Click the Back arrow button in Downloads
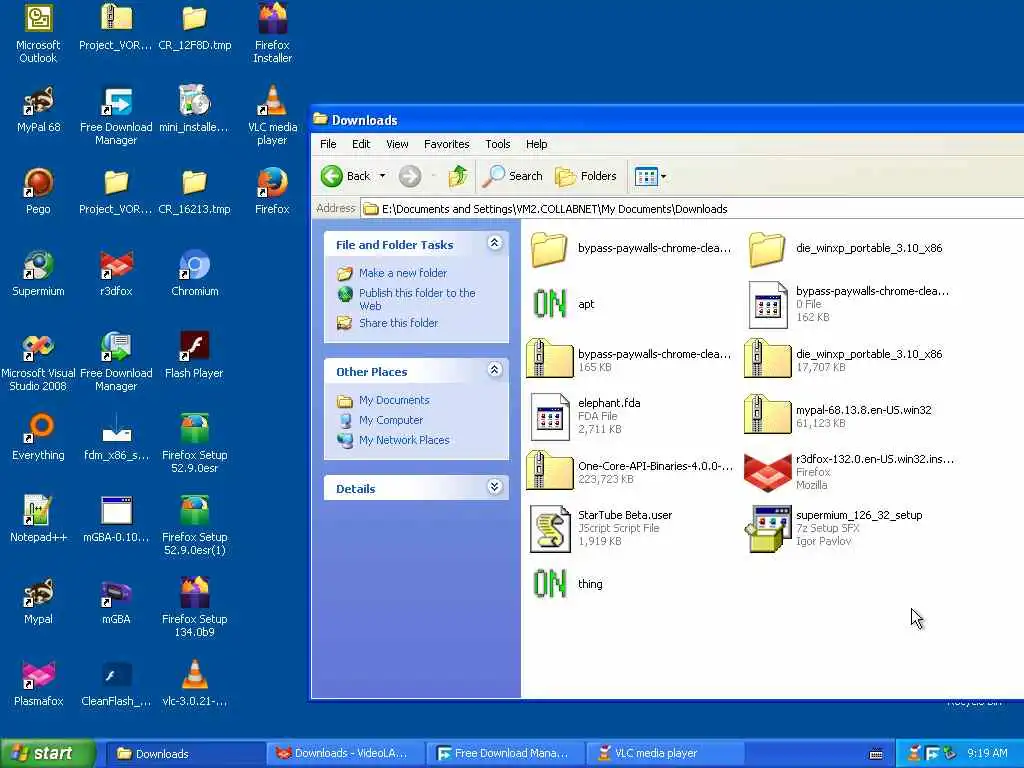 (346, 176)
